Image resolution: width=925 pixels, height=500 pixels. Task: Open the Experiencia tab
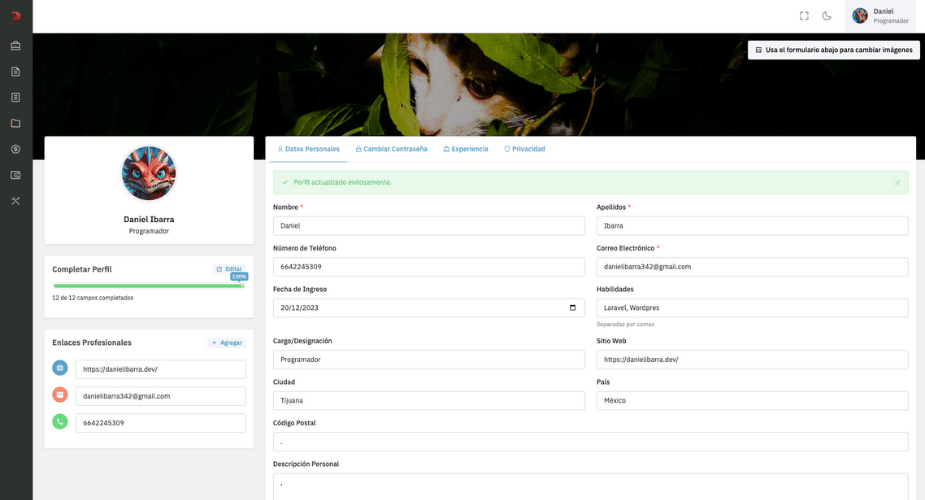click(465, 149)
